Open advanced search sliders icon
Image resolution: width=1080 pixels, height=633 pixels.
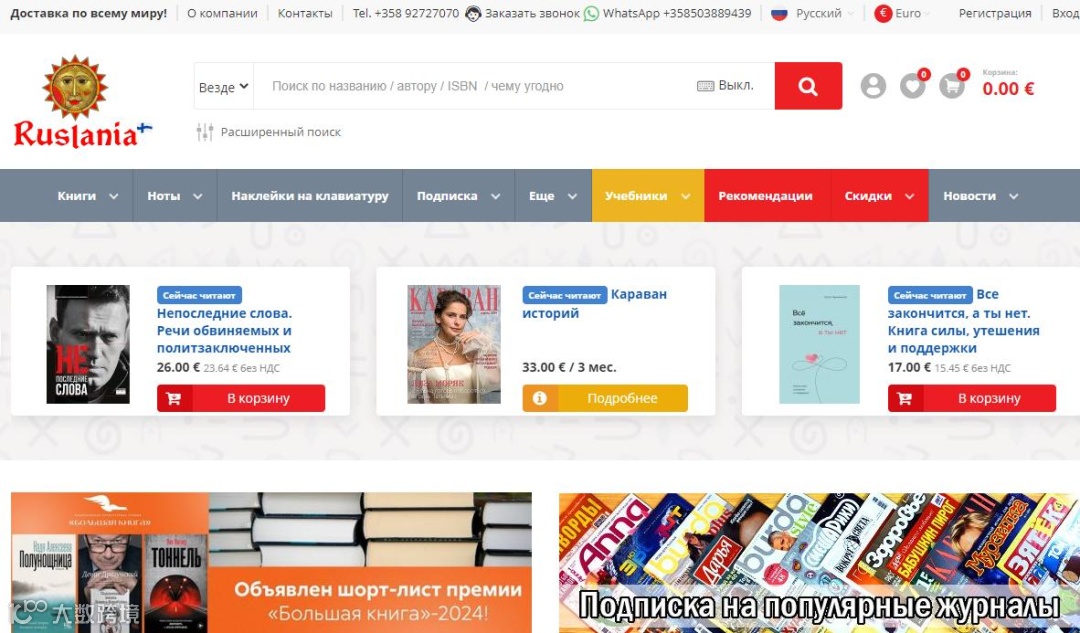click(x=205, y=132)
